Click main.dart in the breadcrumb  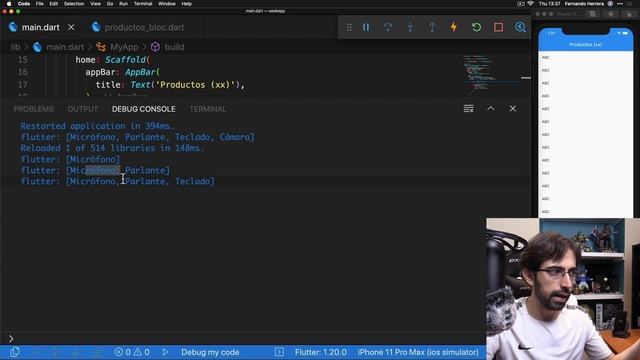[x=64, y=47]
